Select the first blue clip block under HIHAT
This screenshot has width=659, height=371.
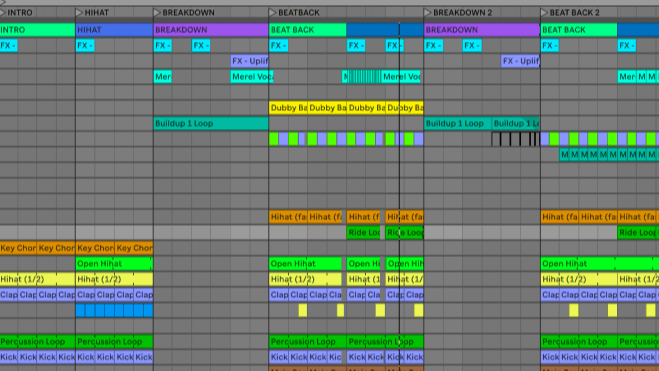click(81, 310)
